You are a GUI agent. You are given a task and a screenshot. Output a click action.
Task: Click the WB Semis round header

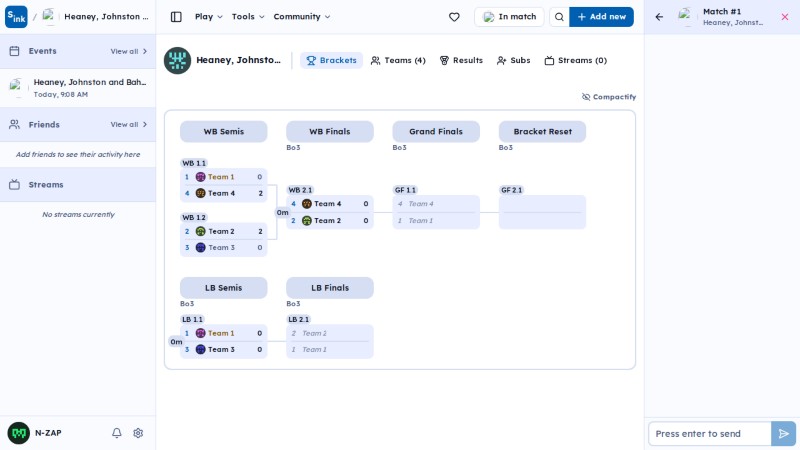point(223,132)
